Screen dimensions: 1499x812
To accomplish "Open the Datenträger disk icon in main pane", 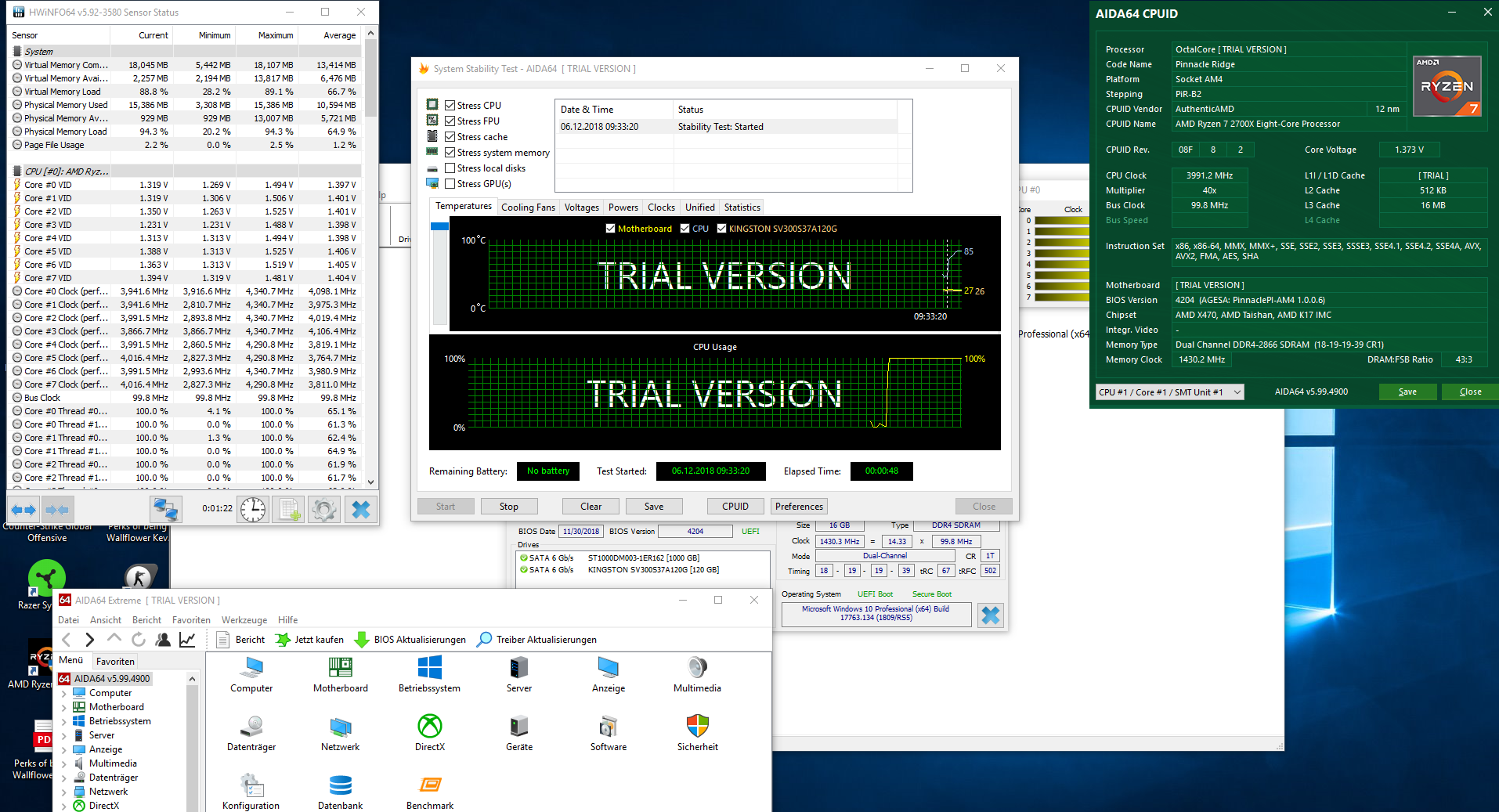I will (x=251, y=734).
